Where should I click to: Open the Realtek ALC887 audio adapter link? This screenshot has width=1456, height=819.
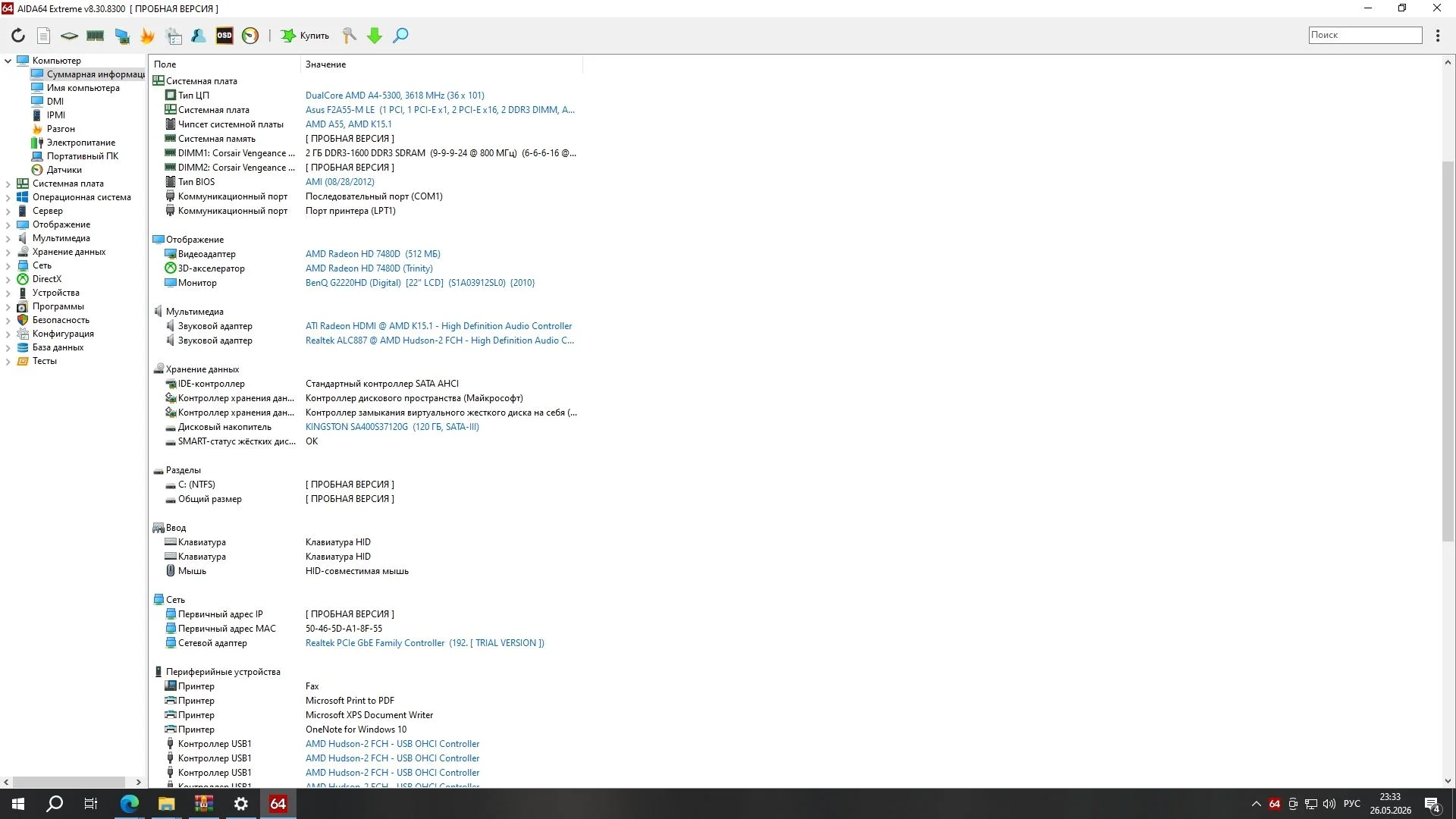[x=440, y=340]
